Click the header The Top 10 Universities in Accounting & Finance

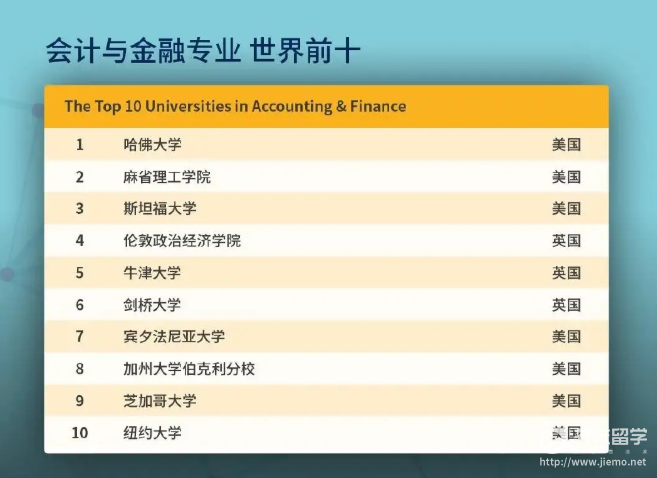click(235, 106)
